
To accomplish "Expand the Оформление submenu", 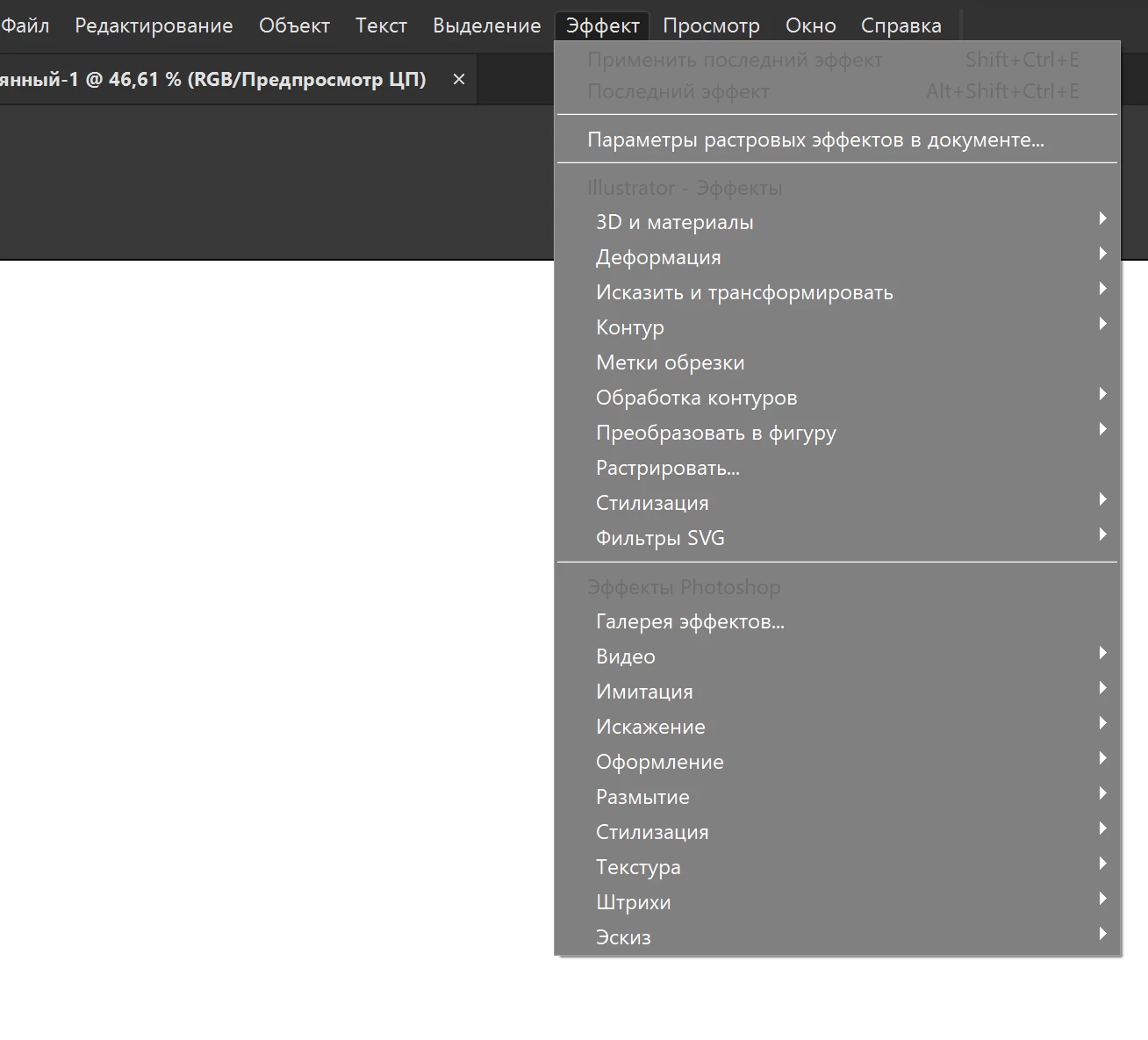I will coord(837,762).
